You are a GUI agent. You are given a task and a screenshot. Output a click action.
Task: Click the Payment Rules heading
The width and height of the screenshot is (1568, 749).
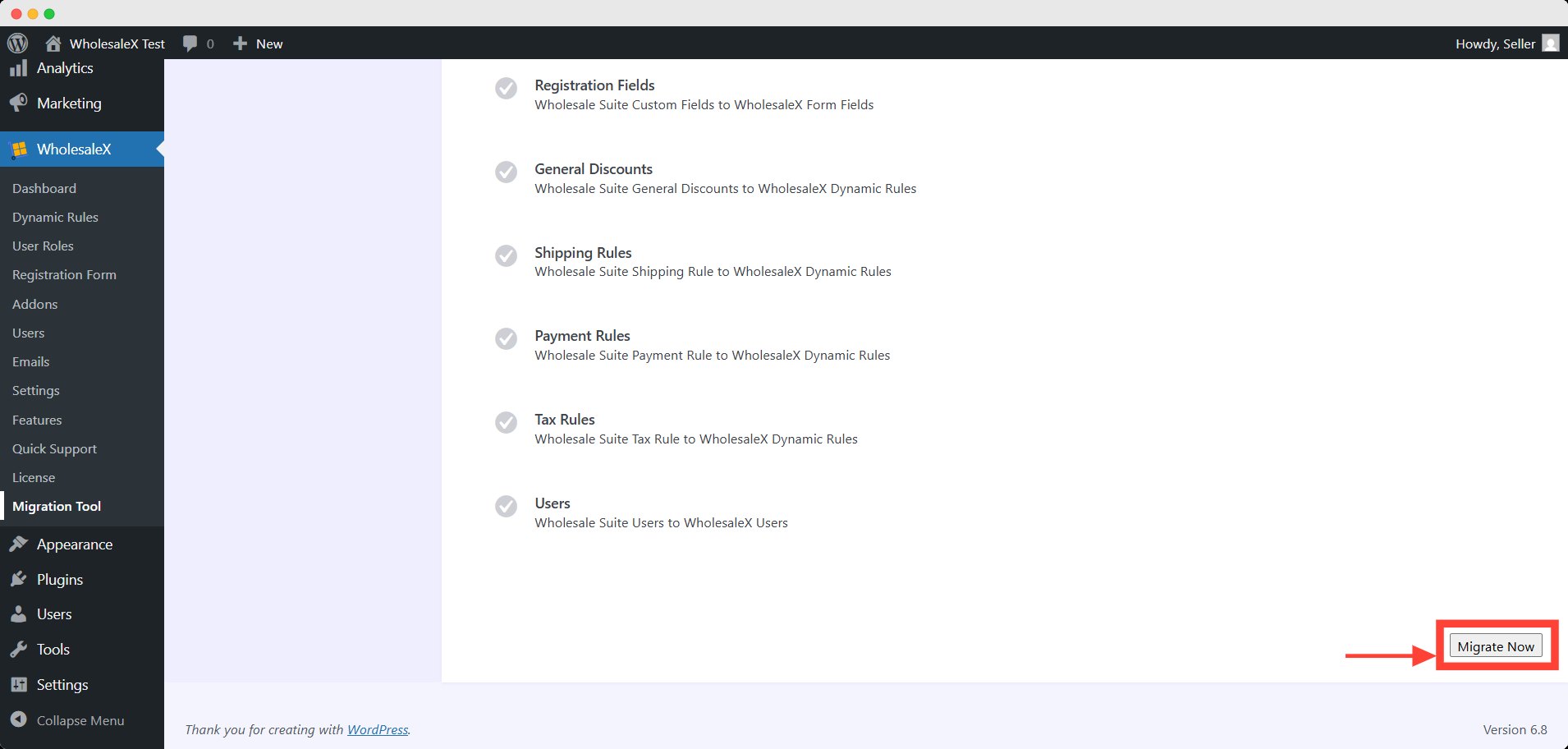pos(582,336)
